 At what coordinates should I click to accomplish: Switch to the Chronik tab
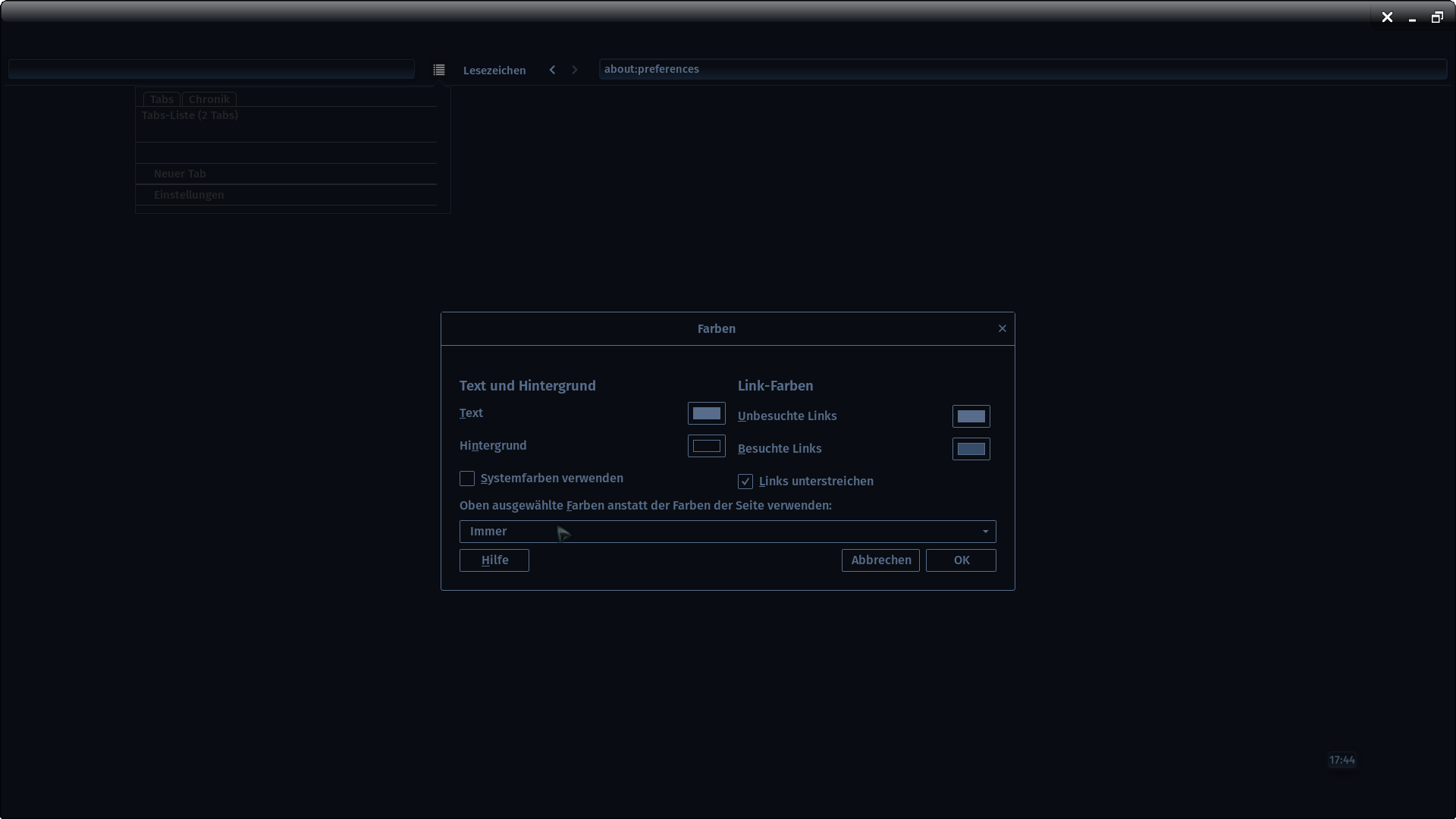pos(209,99)
